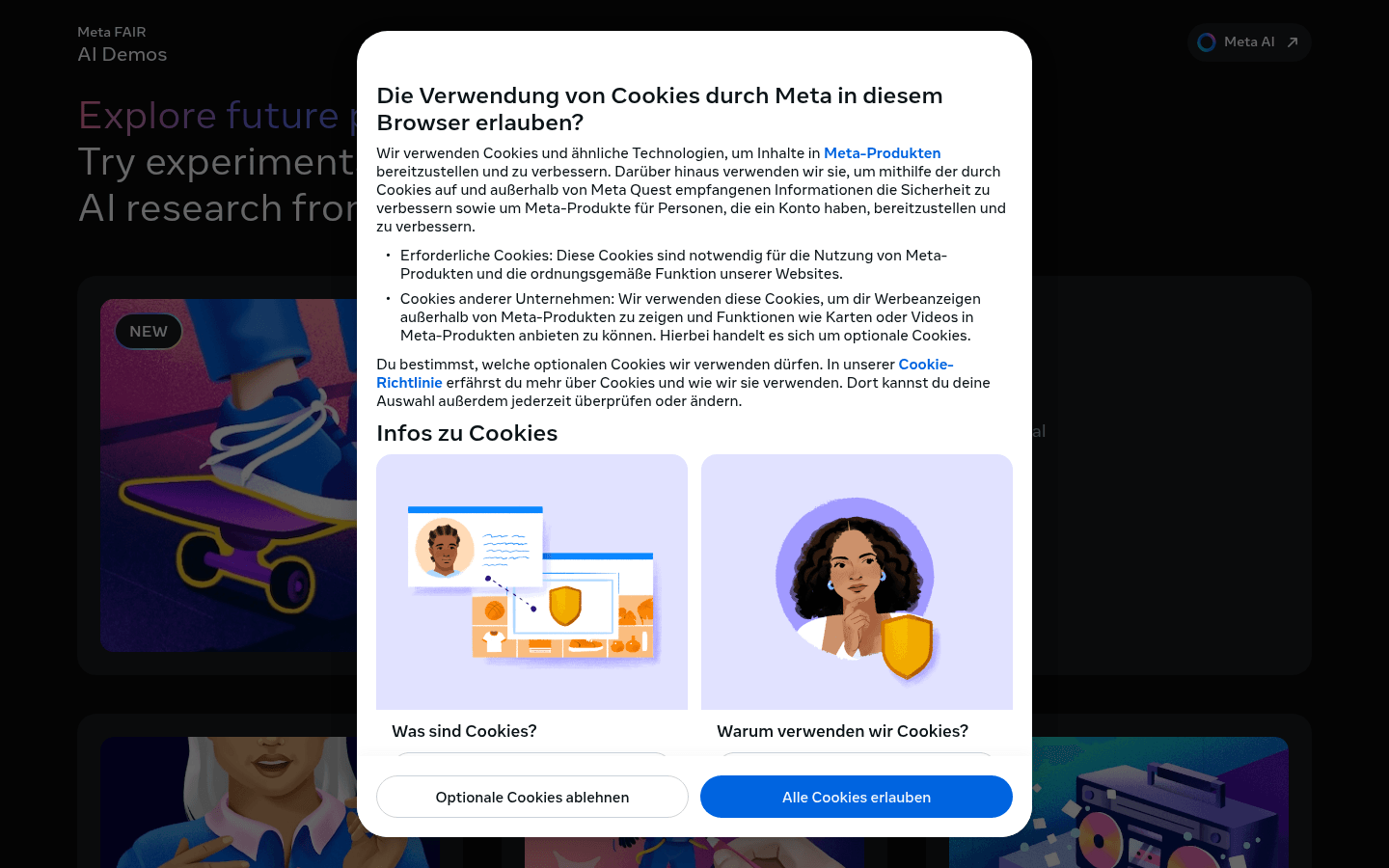Click the golden shield beside the woman
The width and height of the screenshot is (1389, 868).
[x=908, y=647]
